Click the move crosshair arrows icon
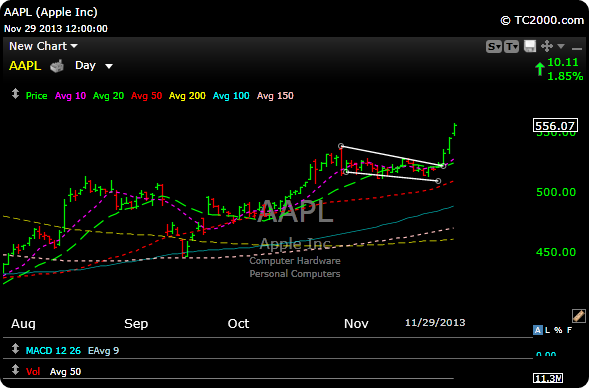Viewport: 589px width, 388px height. pyautogui.click(x=547, y=46)
